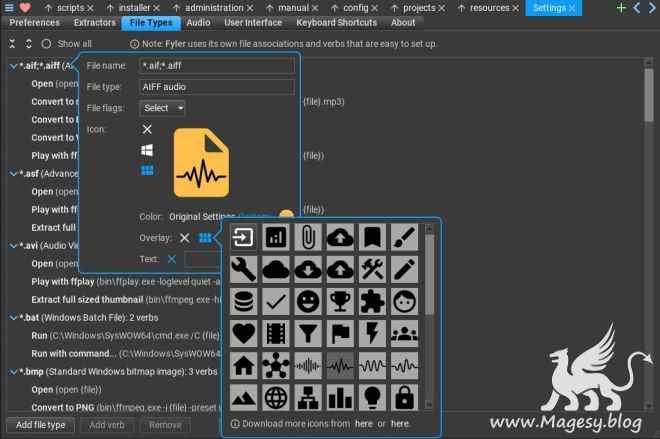Toggle the Overlay grid picker button
660x439 pixels.
(x=205, y=238)
